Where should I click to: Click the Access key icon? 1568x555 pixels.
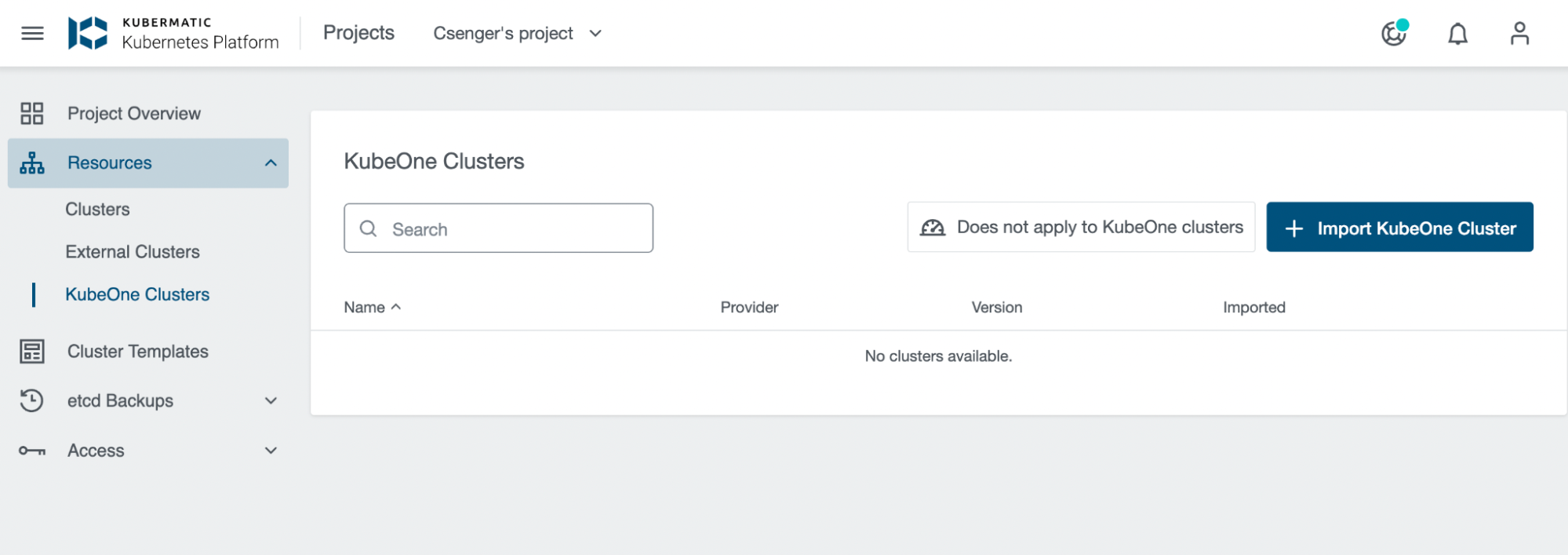pos(32,451)
